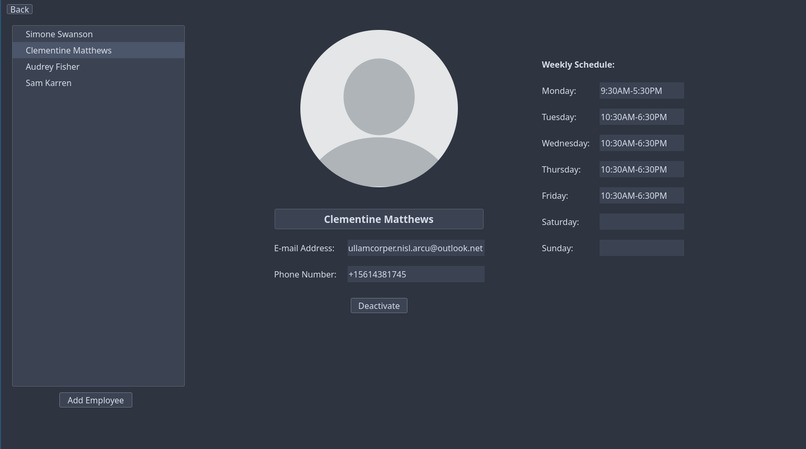This screenshot has height=449, width=806.
Task: Click the Saturday label
Action: pos(560,222)
